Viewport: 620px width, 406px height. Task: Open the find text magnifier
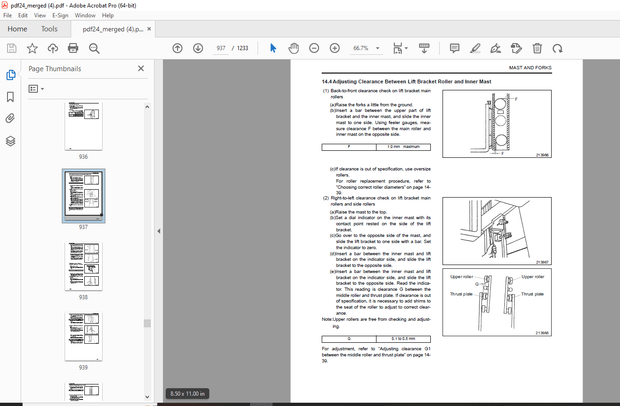click(x=94, y=48)
